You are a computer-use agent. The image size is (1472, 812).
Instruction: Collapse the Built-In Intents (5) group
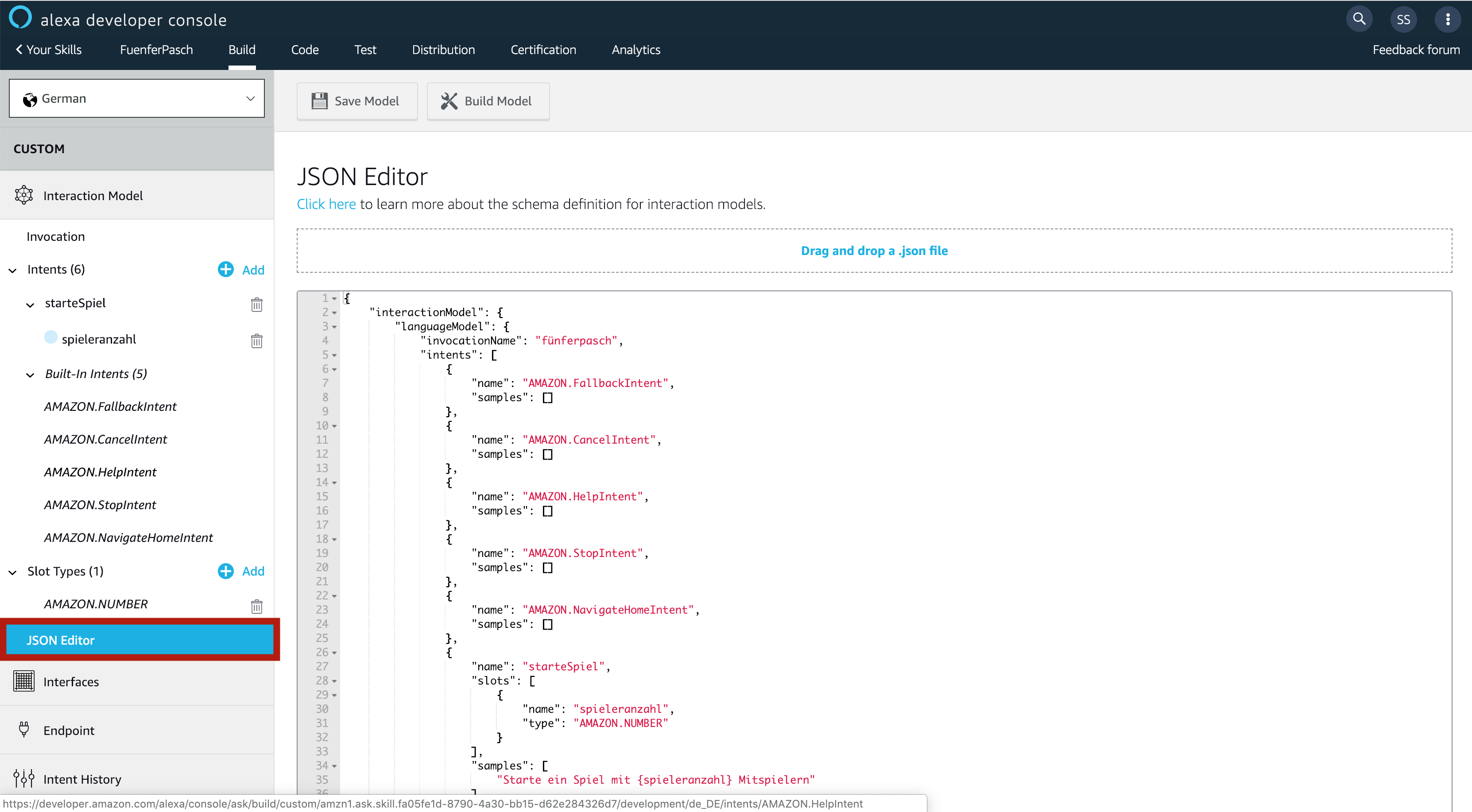[30, 375]
